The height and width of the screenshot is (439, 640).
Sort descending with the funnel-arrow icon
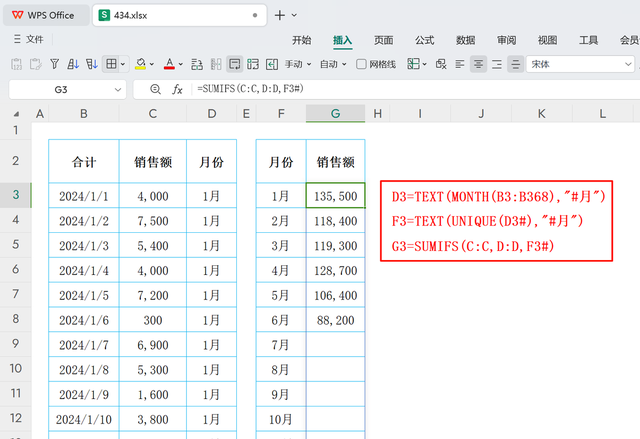pos(92,64)
